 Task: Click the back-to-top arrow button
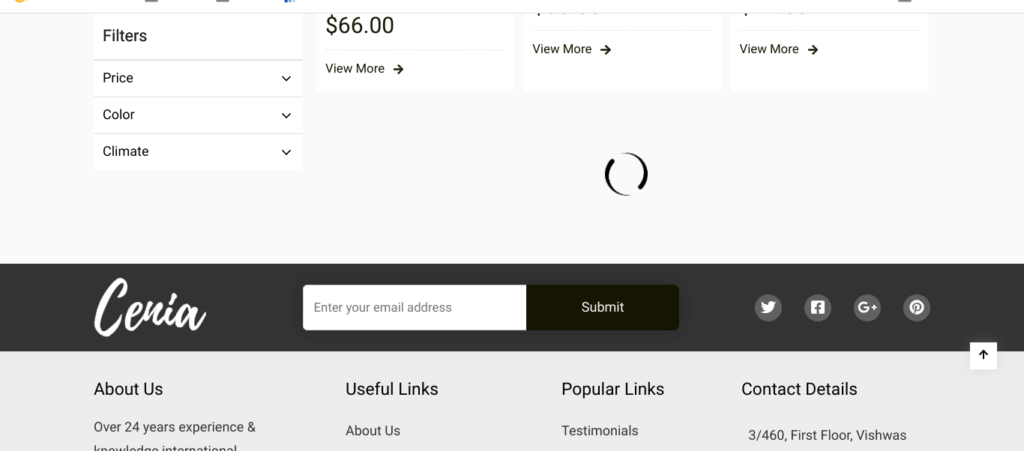tap(983, 356)
